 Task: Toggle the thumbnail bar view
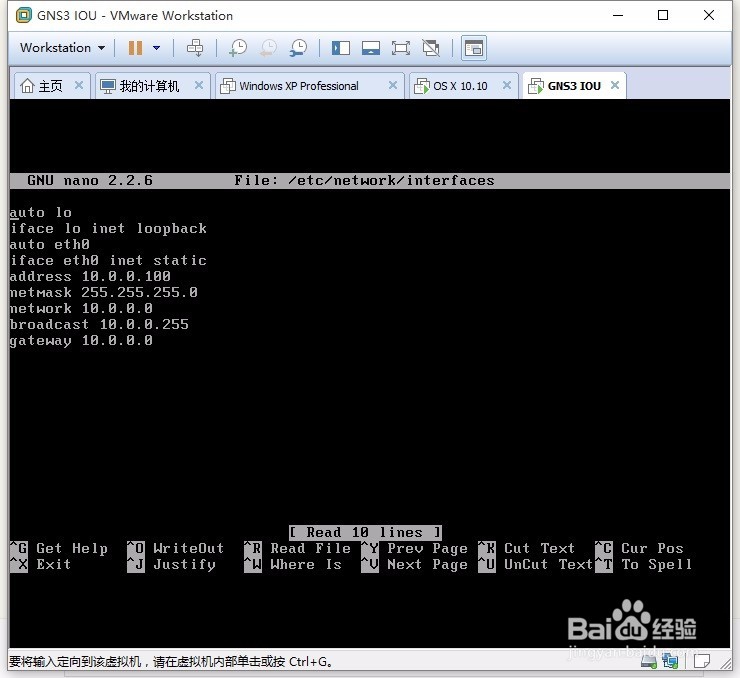click(371, 48)
